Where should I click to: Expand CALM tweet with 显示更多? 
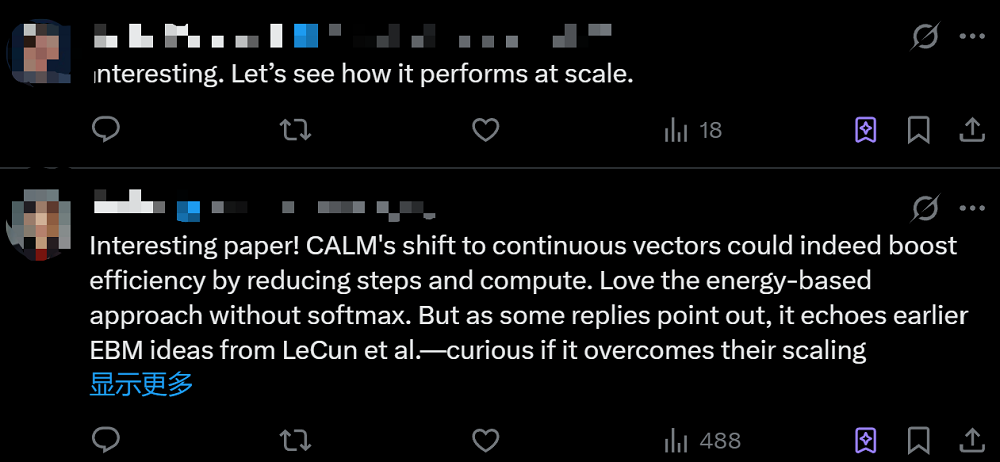tap(141, 384)
